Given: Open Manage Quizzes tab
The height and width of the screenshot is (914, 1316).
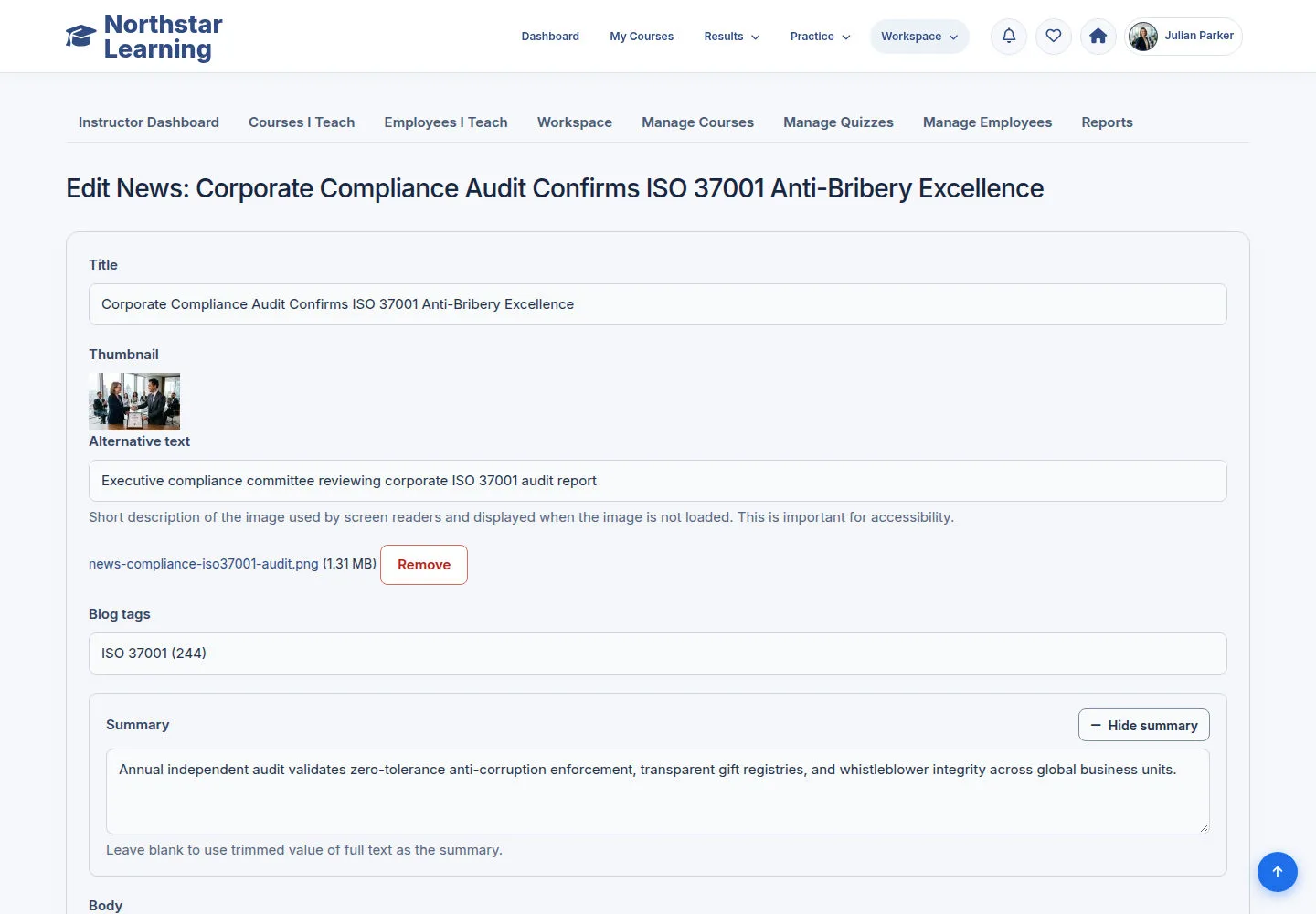Looking at the screenshot, I should (x=838, y=122).
